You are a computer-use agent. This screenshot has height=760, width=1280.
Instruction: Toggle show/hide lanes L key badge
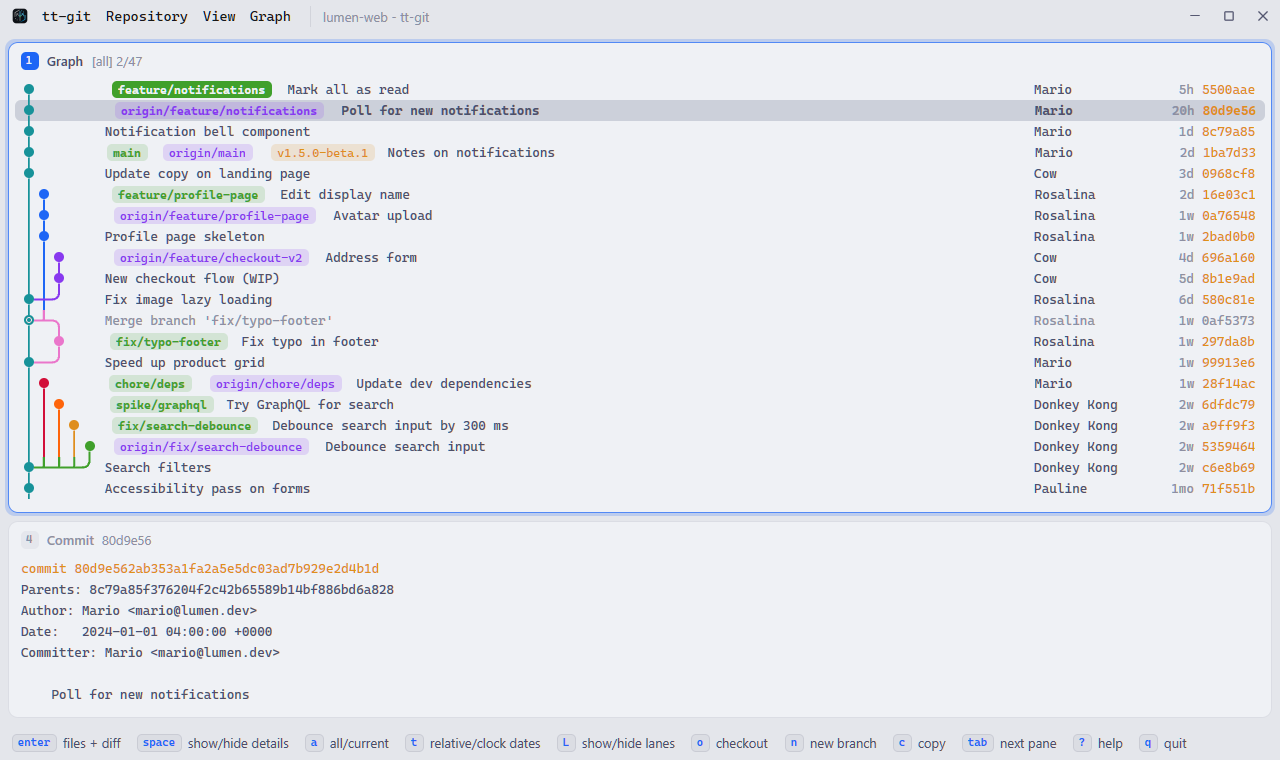(566, 743)
